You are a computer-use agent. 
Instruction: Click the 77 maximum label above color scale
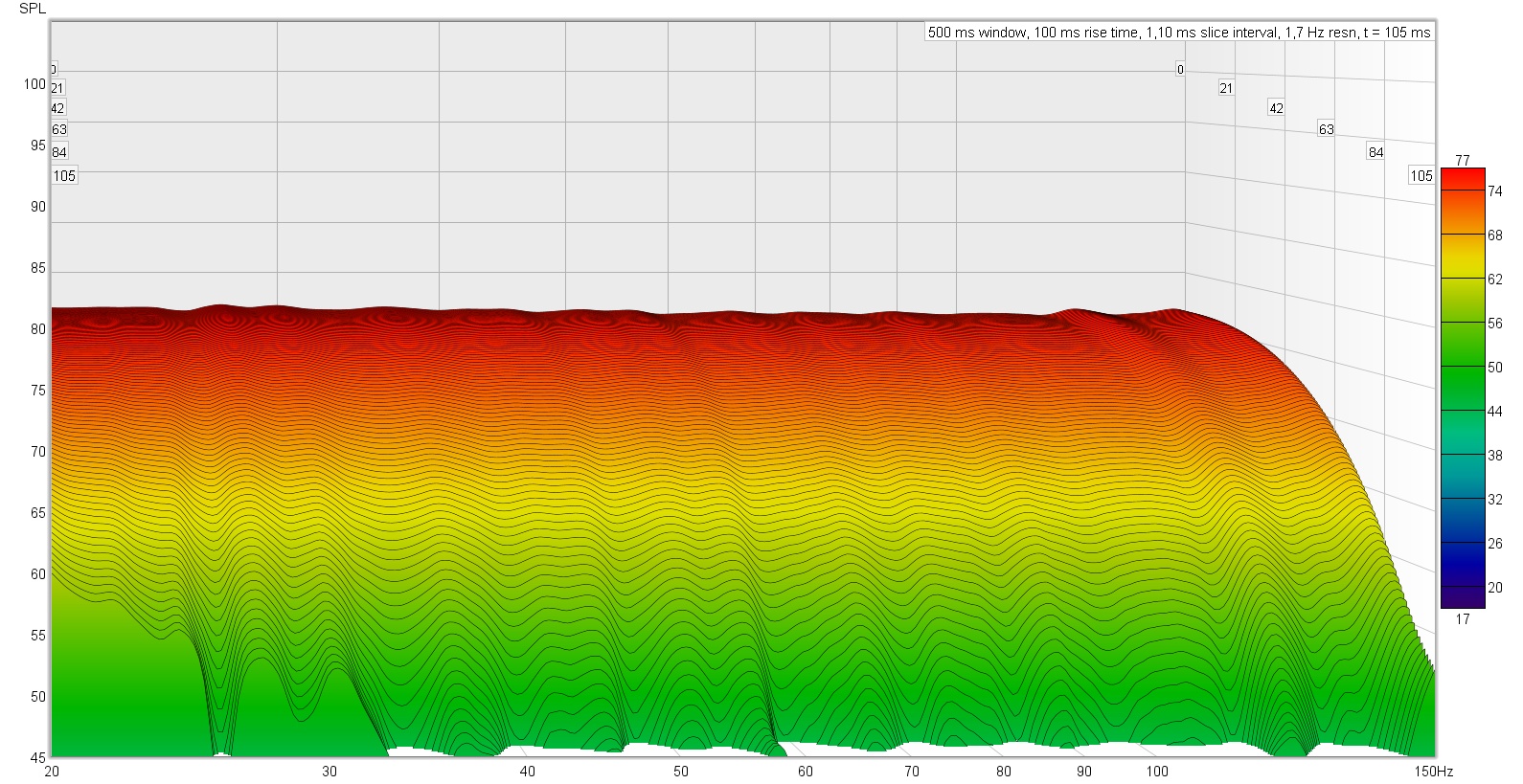1463,160
